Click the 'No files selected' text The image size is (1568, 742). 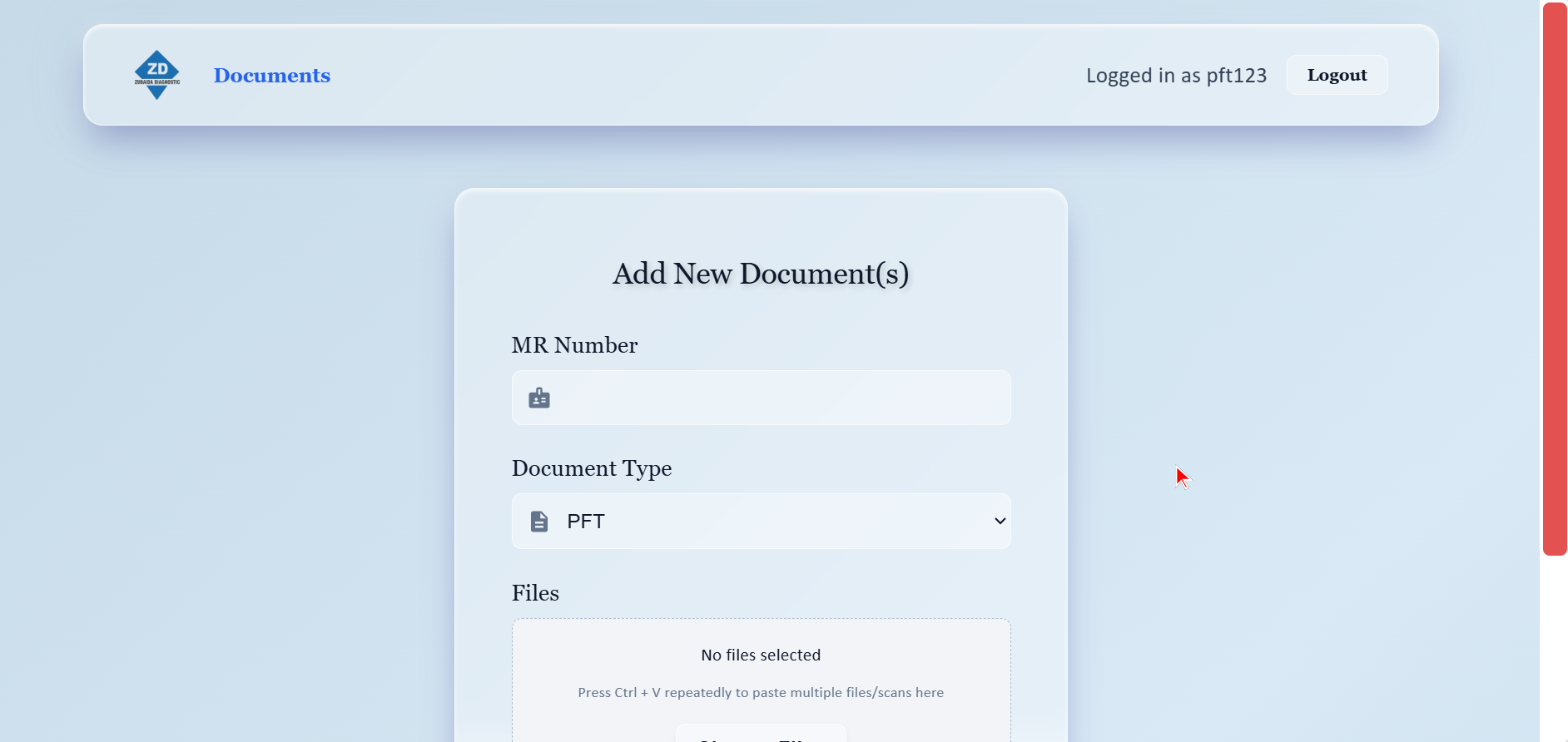pyautogui.click(x=761, y=655)
